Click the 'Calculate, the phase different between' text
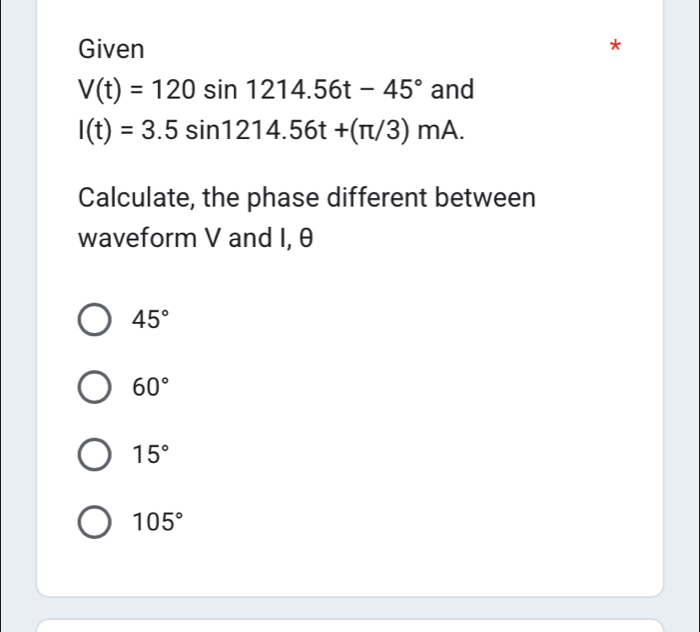The width and height of the screenshot is (700, 632). 307,197
